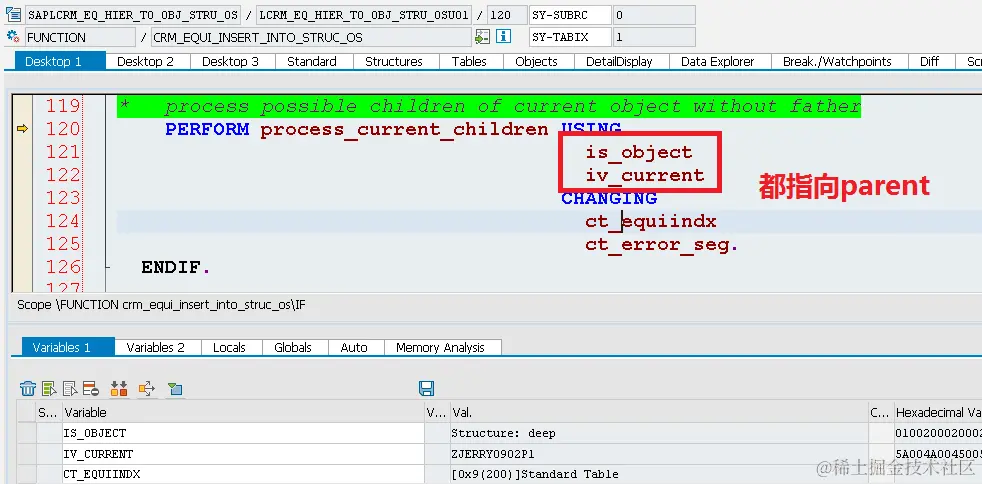Select the Auto tab
Screen dimensions: 982x484
click(x=354, y=348)
